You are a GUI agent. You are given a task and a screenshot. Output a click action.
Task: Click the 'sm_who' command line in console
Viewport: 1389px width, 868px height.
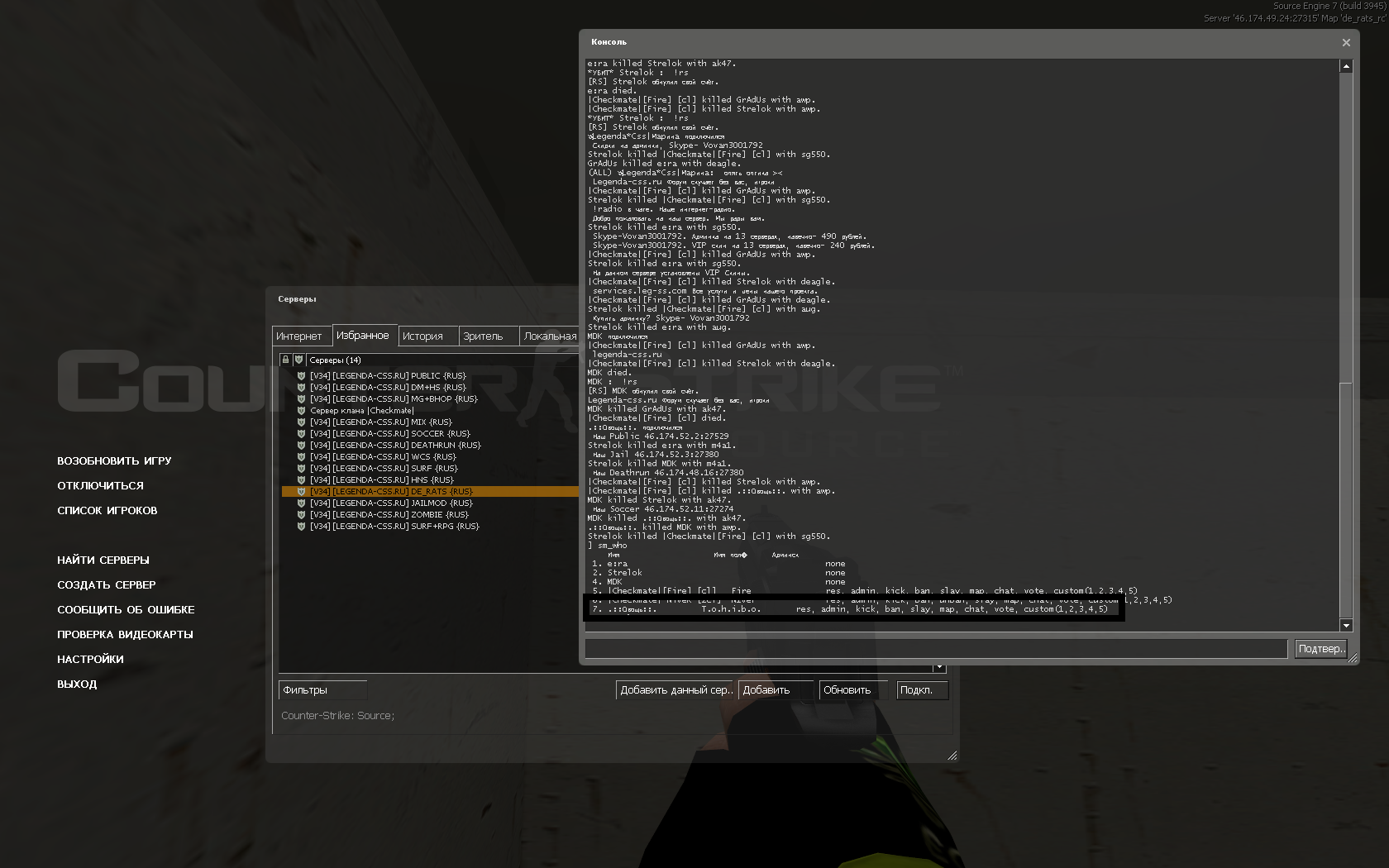click(x=608, y=546)
